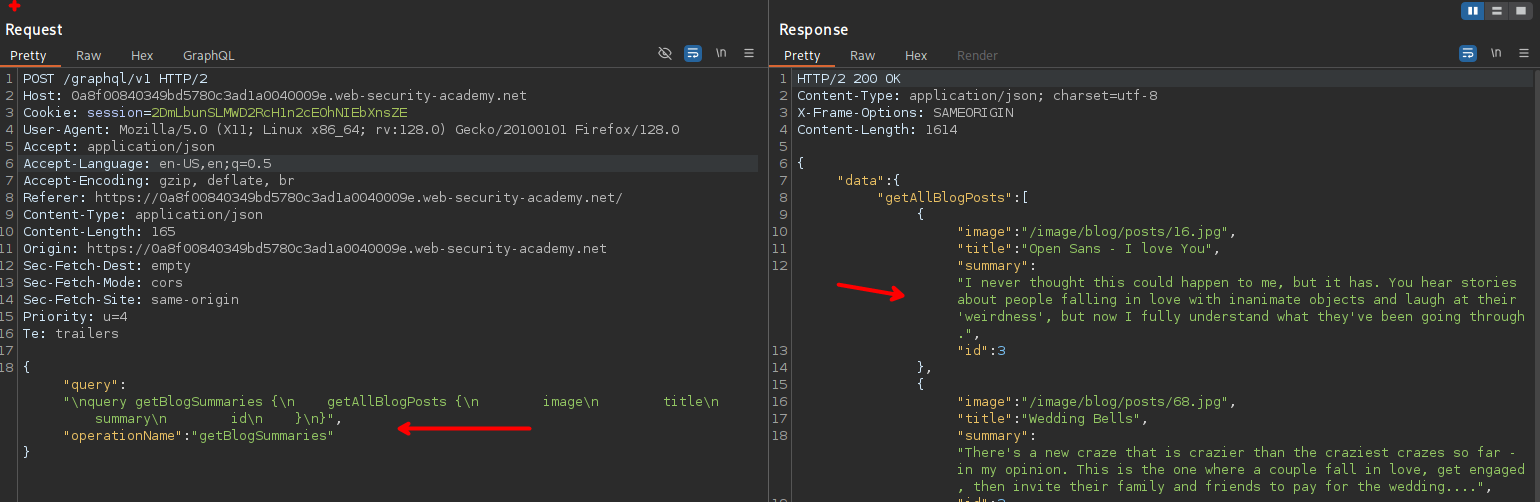1540x502 pixels.
Task: Click the operationName line in request body
Action: 197,436
